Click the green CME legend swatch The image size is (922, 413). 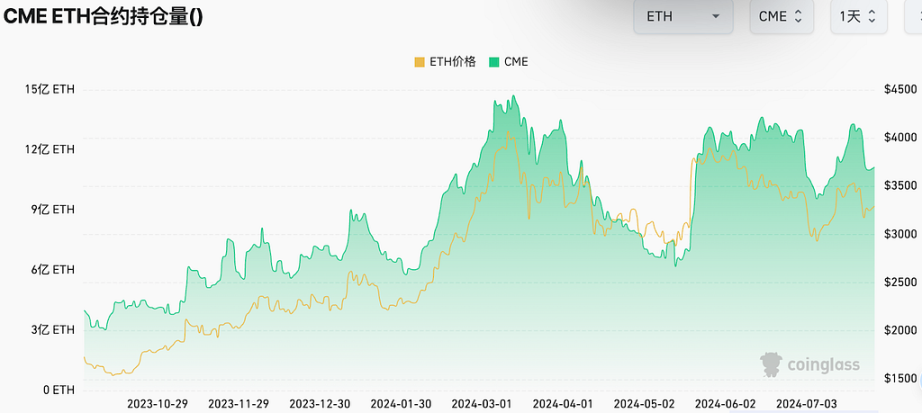[x=494, y=62]
